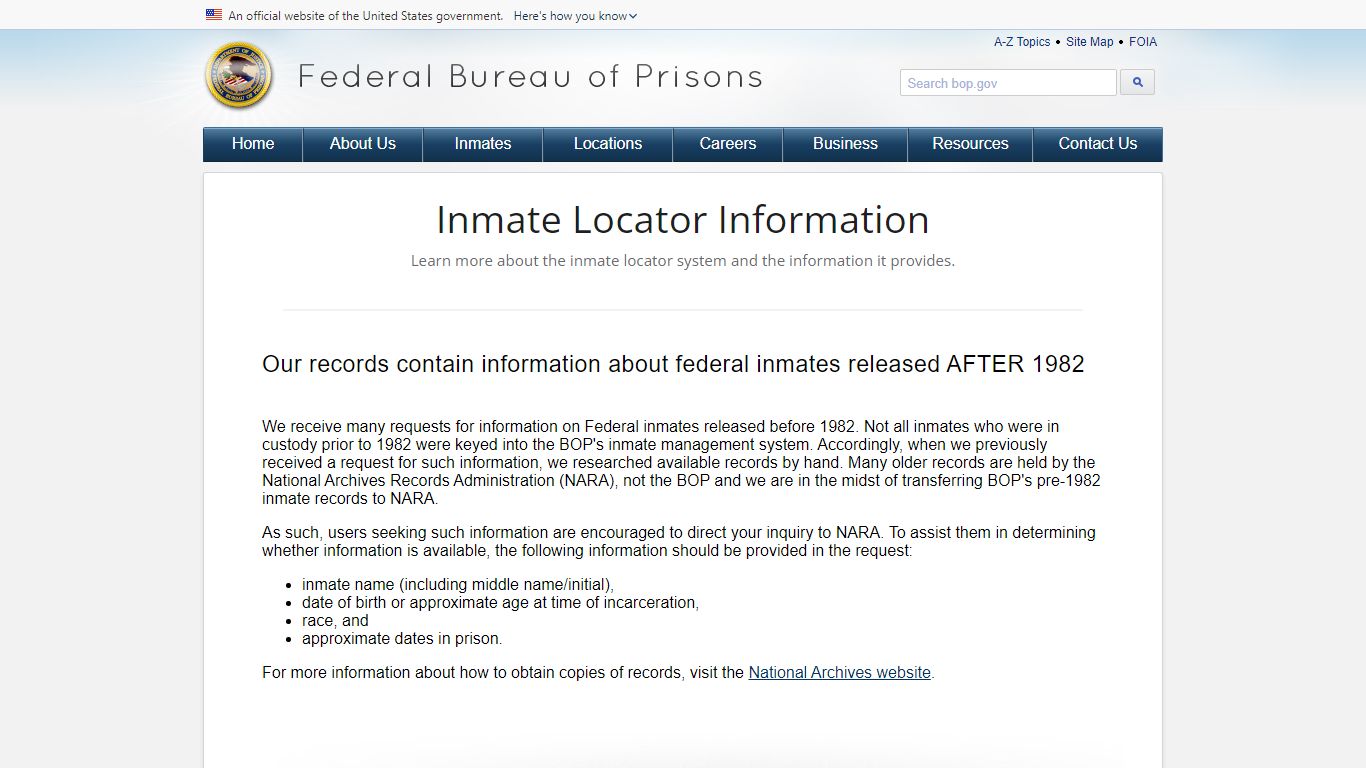Image resolution: width=1366 pixels, height=768 pixels.
Task: Click the Department of Justice seal logo
Action: (238, 76)
